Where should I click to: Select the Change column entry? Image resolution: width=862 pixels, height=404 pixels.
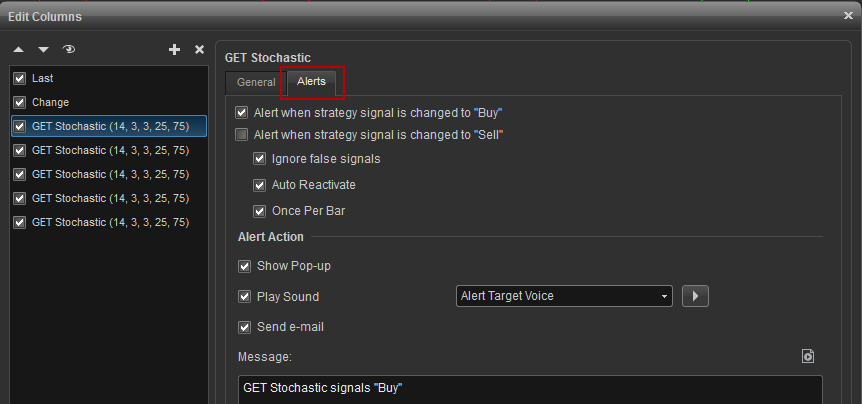[x=109, y=102]
